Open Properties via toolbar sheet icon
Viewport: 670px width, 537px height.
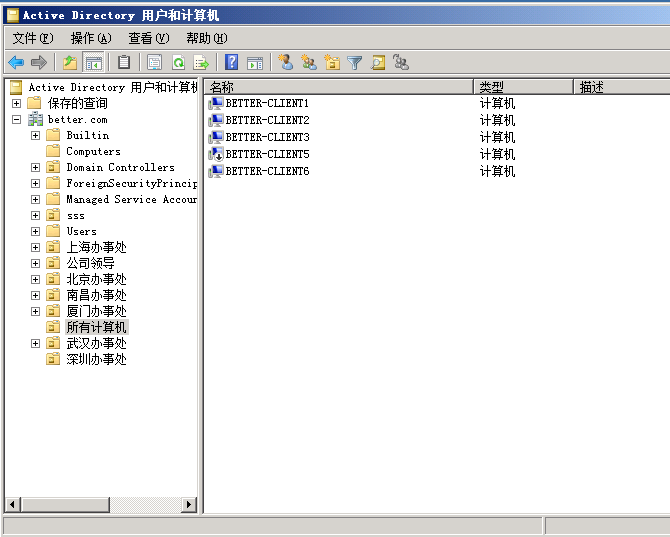pos(154,63)
